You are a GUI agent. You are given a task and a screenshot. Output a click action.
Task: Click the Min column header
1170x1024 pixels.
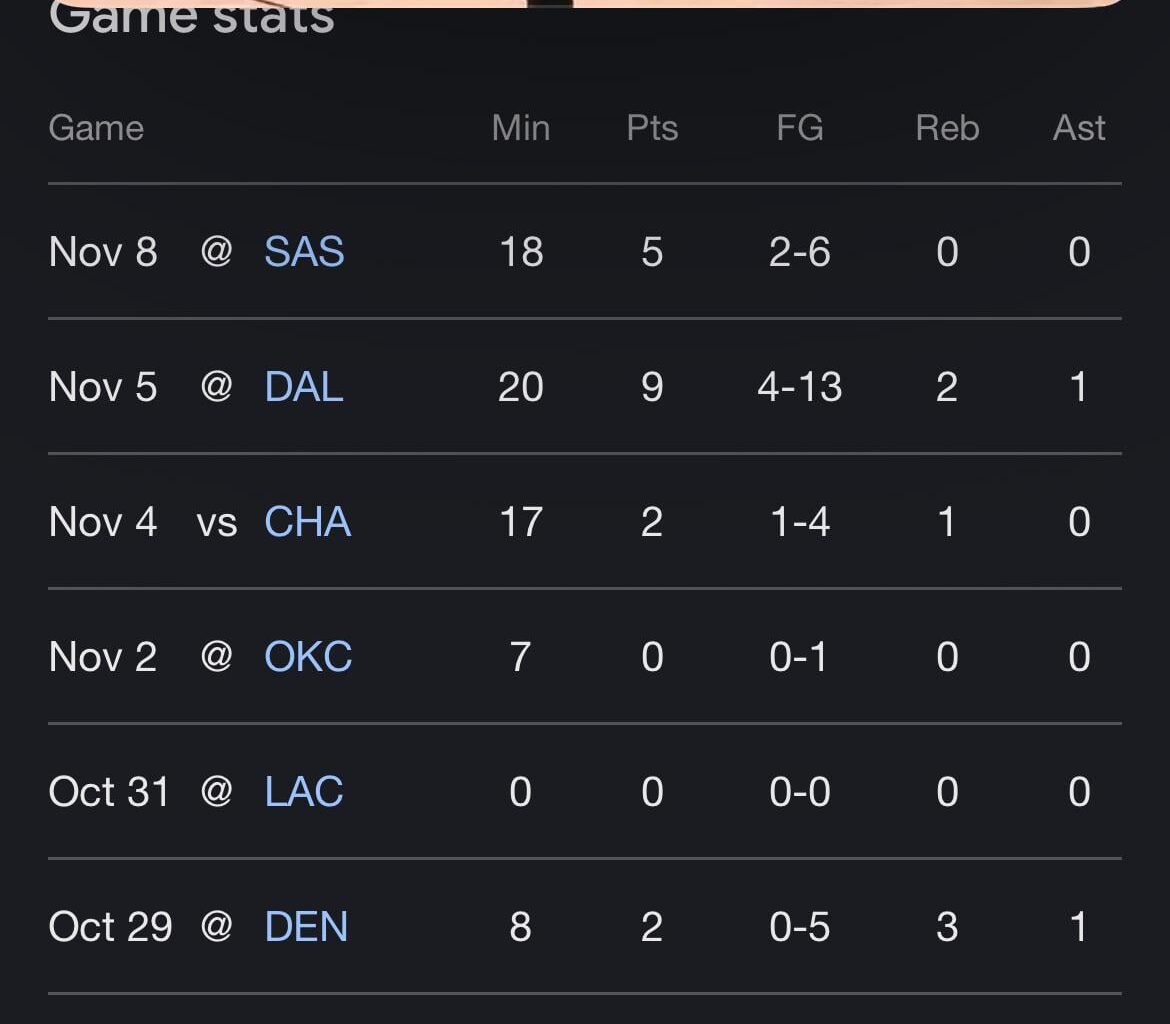[x=520, y=128]
